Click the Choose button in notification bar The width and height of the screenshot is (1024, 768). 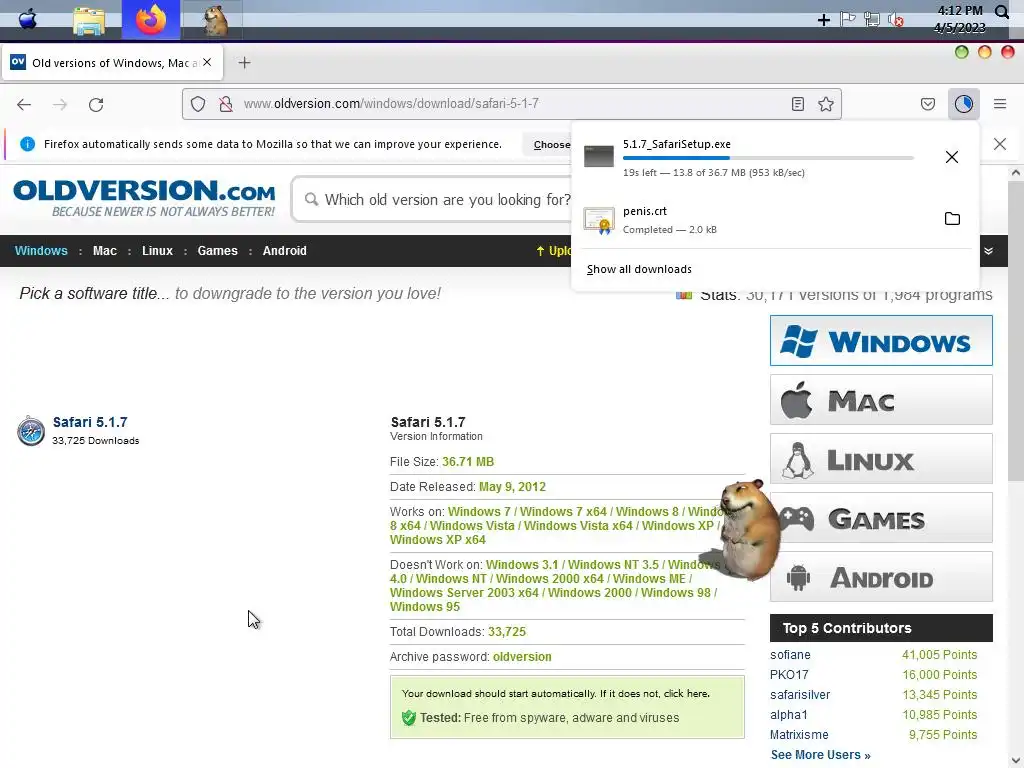547,144
